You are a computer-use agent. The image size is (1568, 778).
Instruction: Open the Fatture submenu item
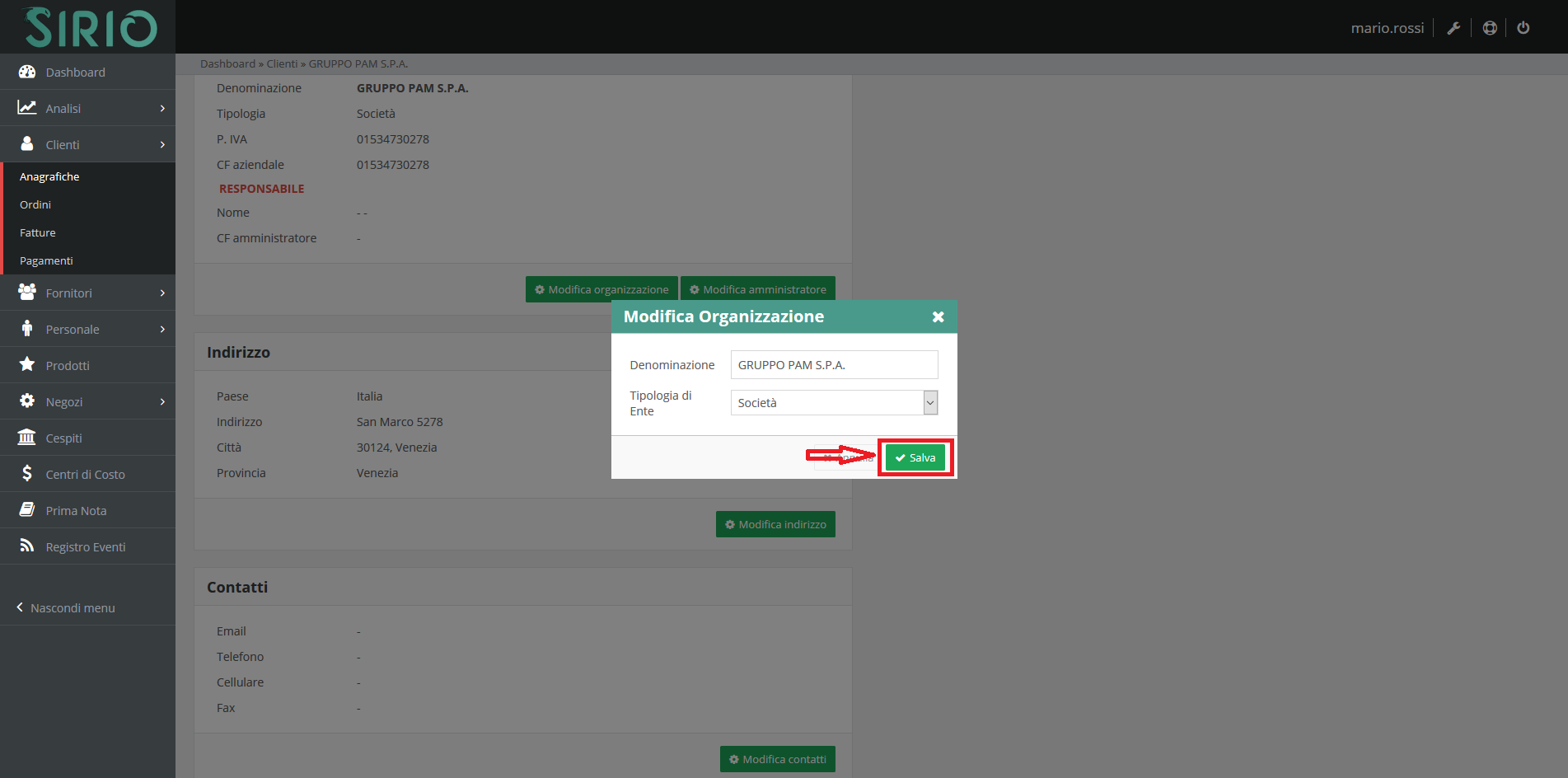tap(38, 232)
